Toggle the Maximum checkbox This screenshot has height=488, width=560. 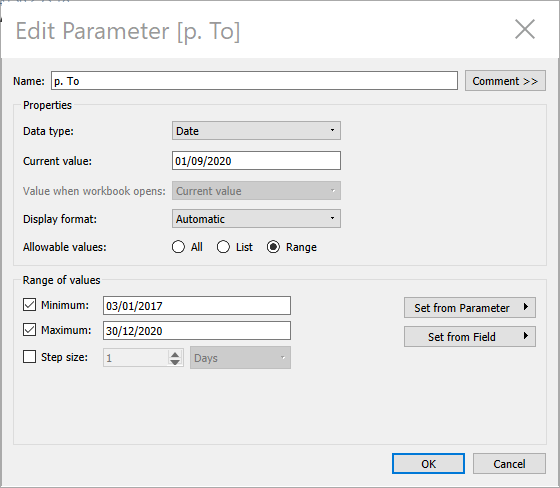[x=29, y=330]
